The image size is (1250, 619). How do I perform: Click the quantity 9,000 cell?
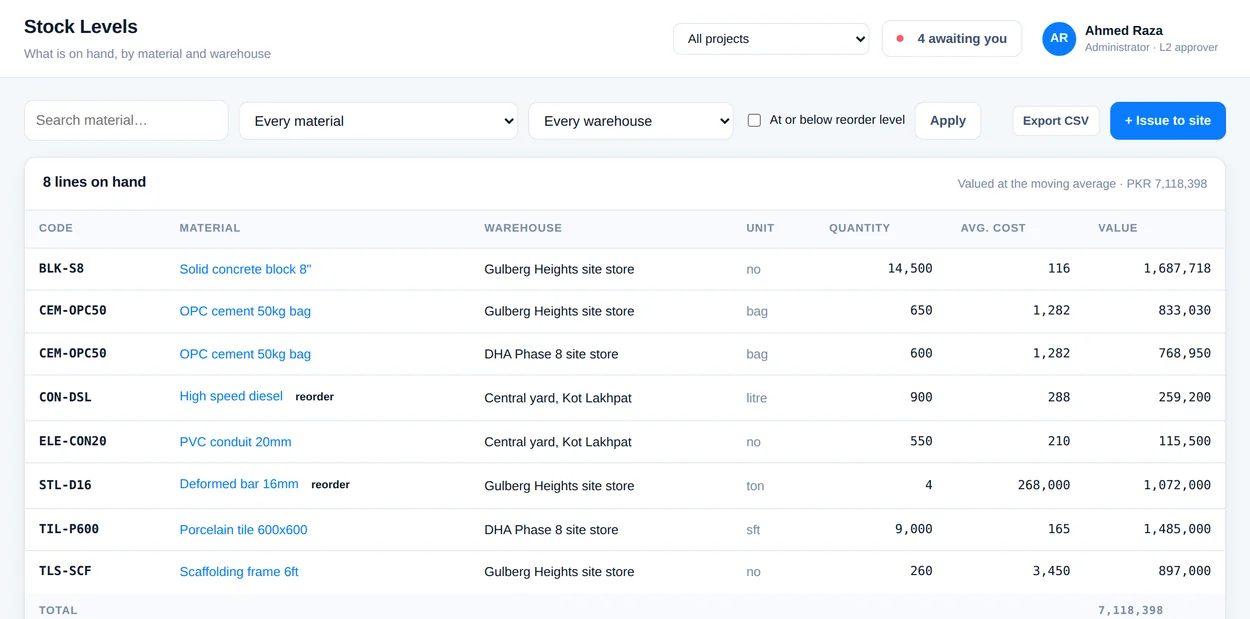[x=914, y=529]
